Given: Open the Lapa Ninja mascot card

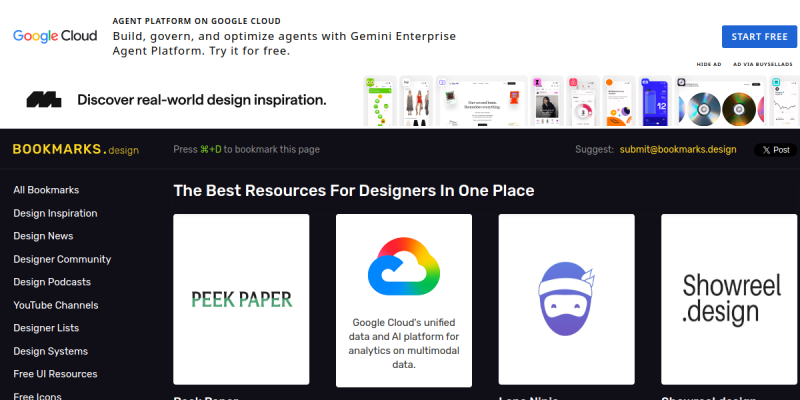Looking at the screenshot, I should (x=567, y=299).
